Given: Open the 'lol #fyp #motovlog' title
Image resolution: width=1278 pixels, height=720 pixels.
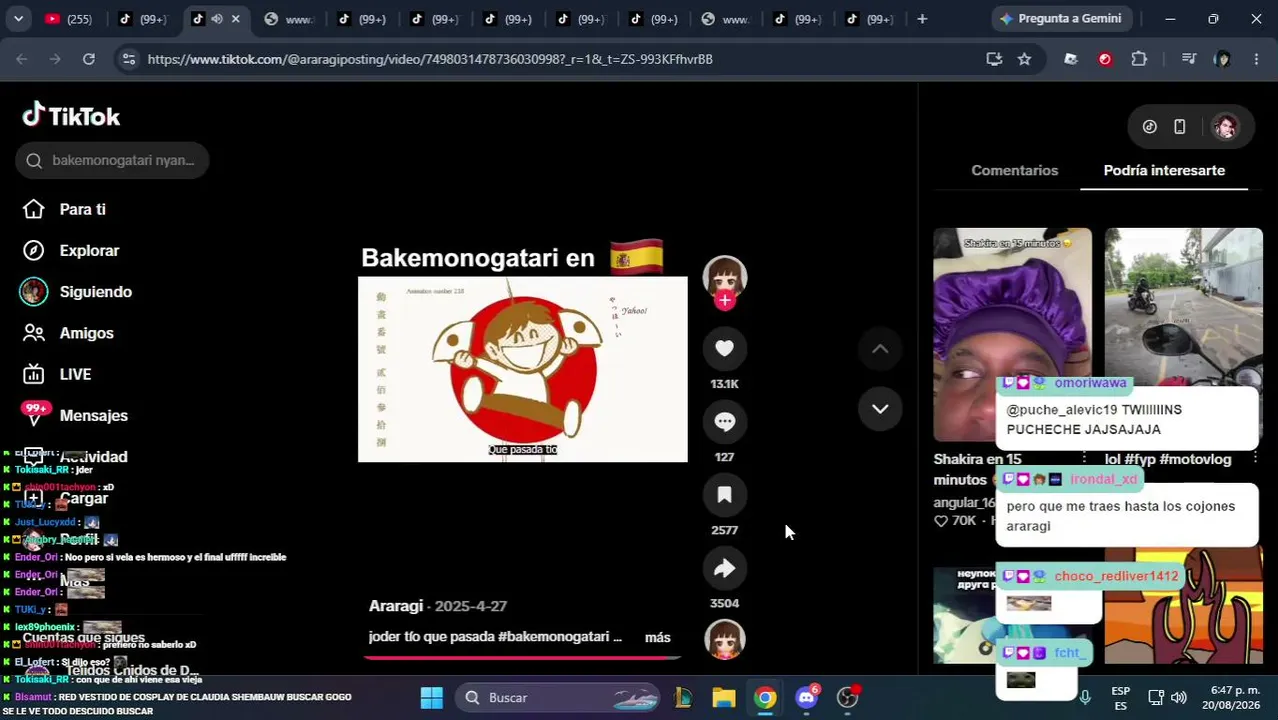Looking at the screenshot, I should tap(1168, 459).
